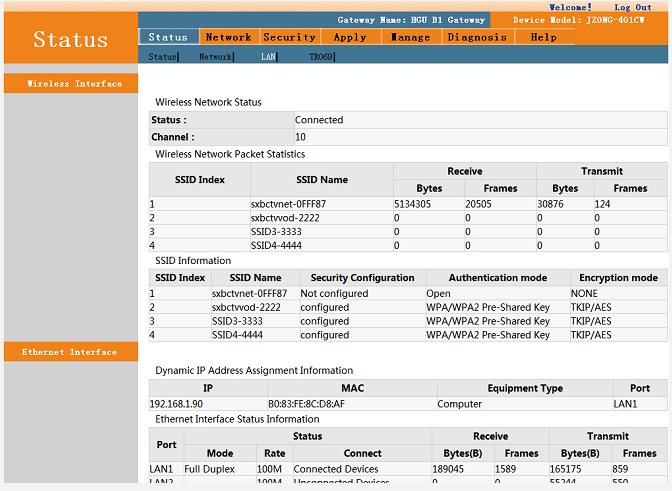
Task: Select the Status tab in orange navigation bar
Action: pos(167,37)
